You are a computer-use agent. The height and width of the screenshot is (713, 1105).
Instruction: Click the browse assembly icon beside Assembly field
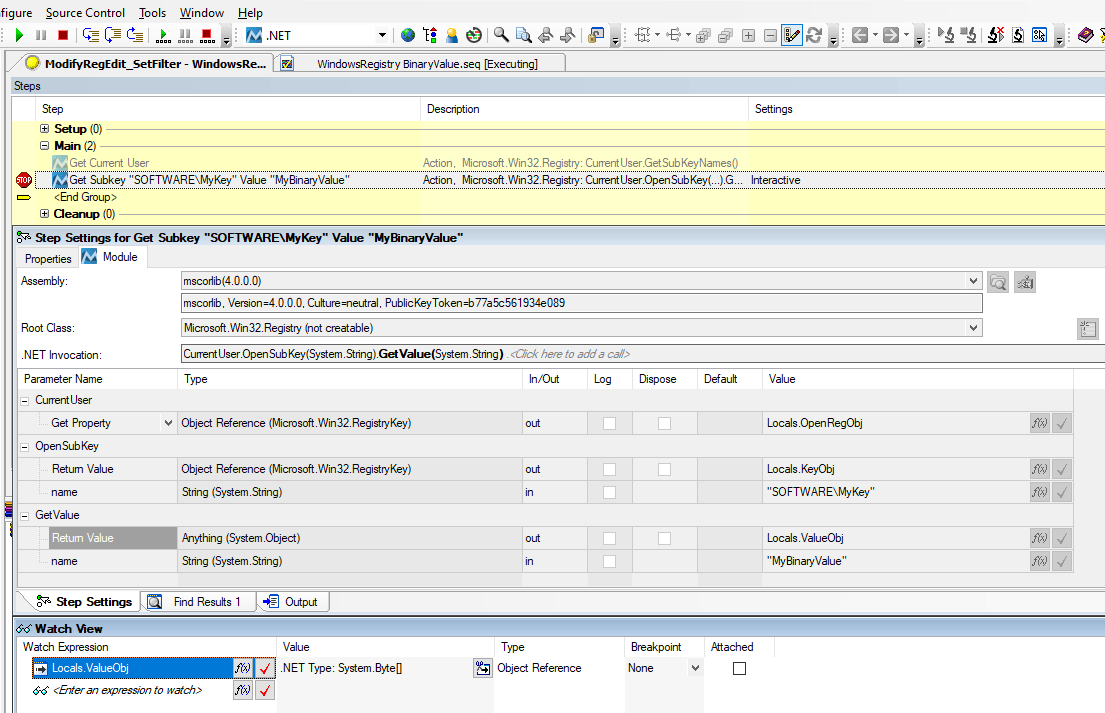(x=998, y=283)
